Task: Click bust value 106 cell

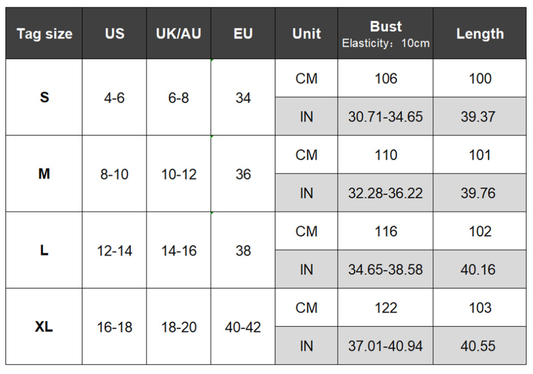Action: point(386,78)
